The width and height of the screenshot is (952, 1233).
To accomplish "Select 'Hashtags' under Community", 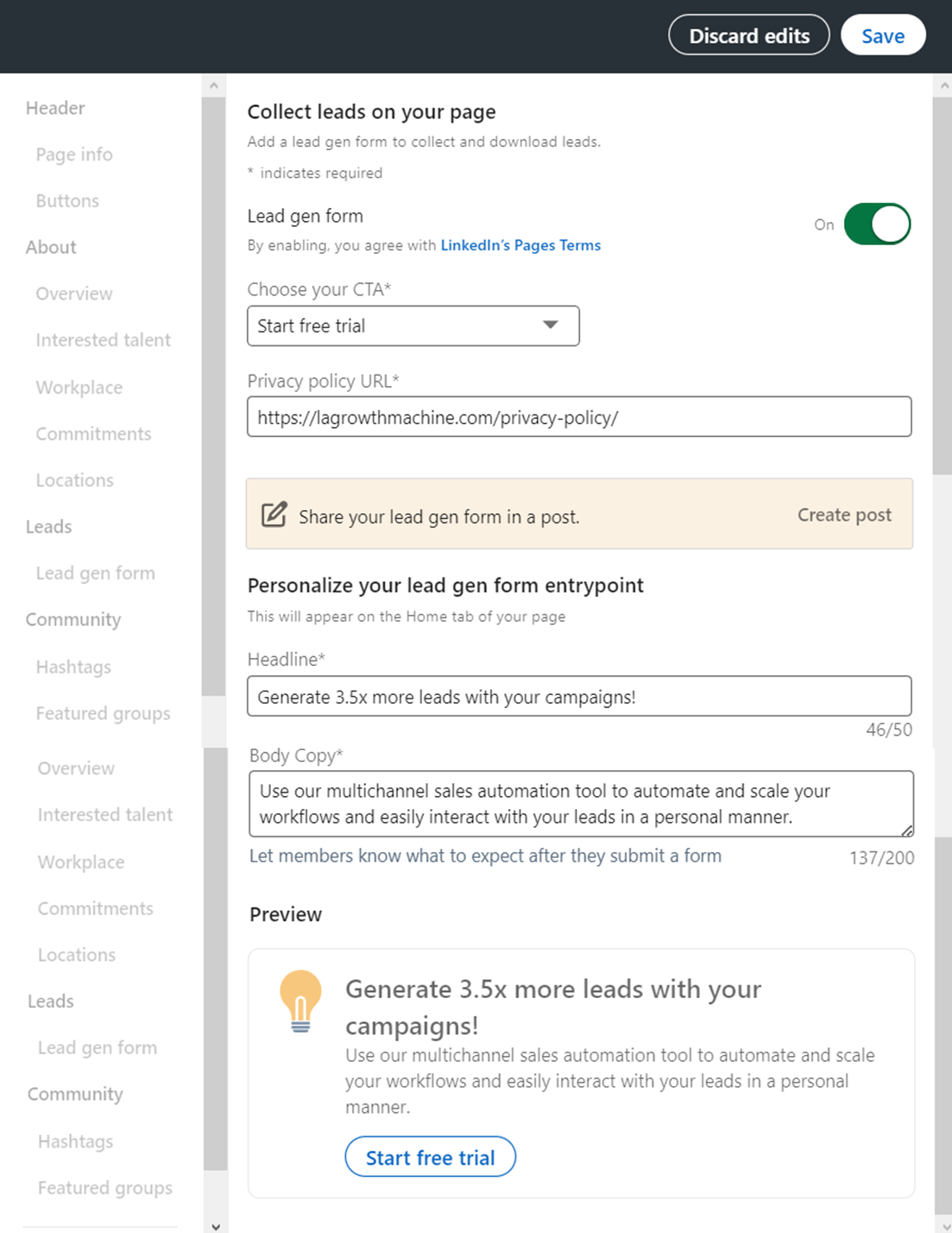I will point(73,667).
